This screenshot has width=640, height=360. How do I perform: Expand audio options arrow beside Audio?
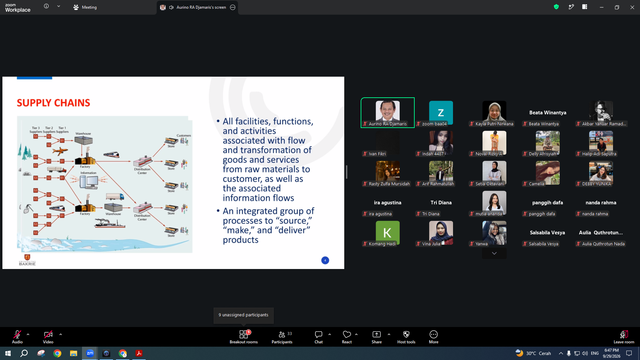point(28,334)
